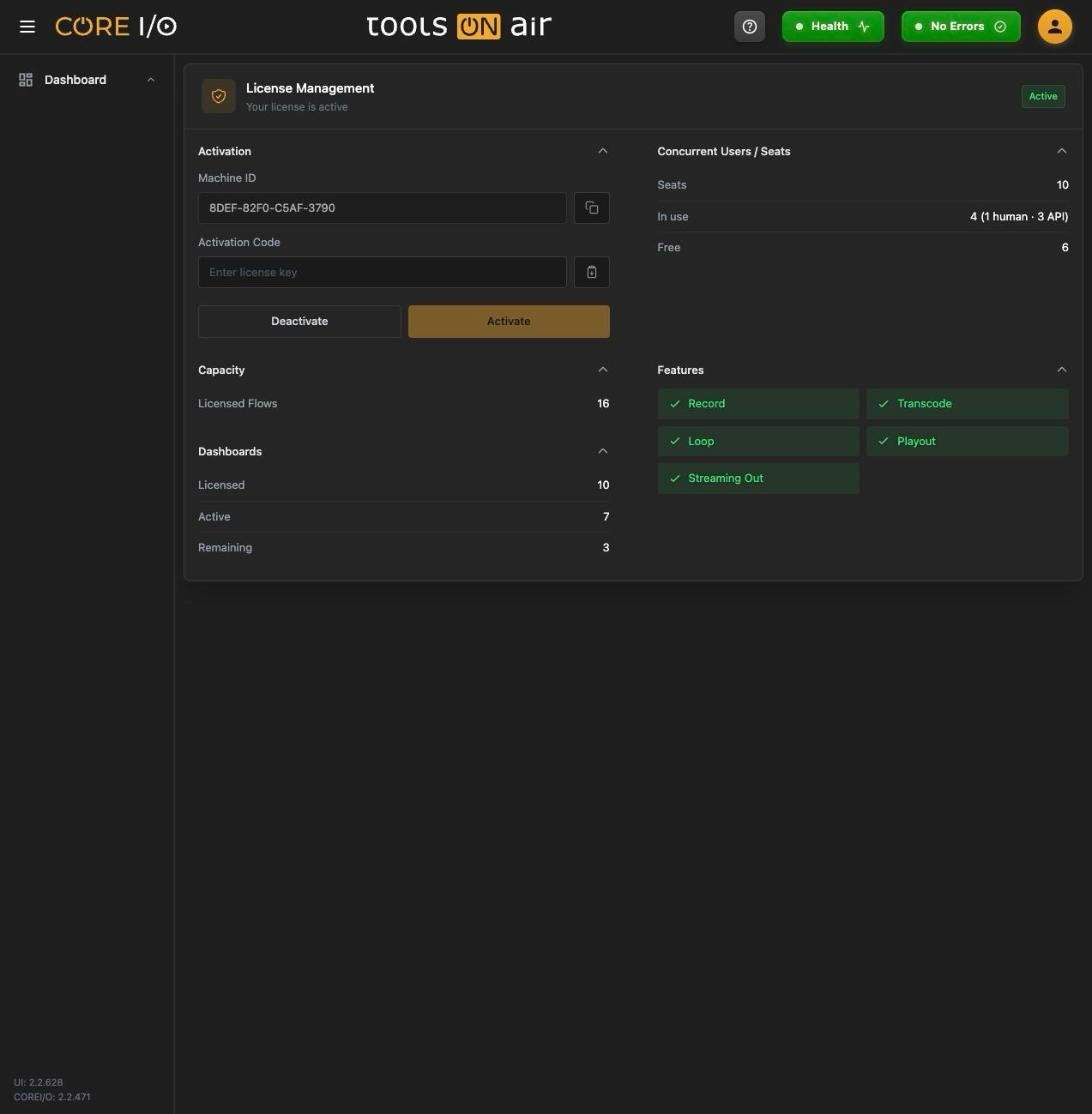Copy the Machine ID to clipboard
Viewport: 1092px width, 1114px height.
pos(591,208)
